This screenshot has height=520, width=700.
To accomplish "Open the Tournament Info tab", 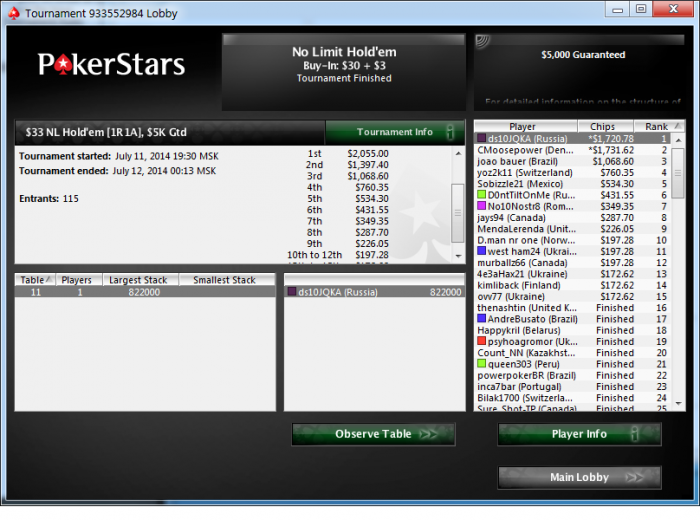I will tap(395, 132).
